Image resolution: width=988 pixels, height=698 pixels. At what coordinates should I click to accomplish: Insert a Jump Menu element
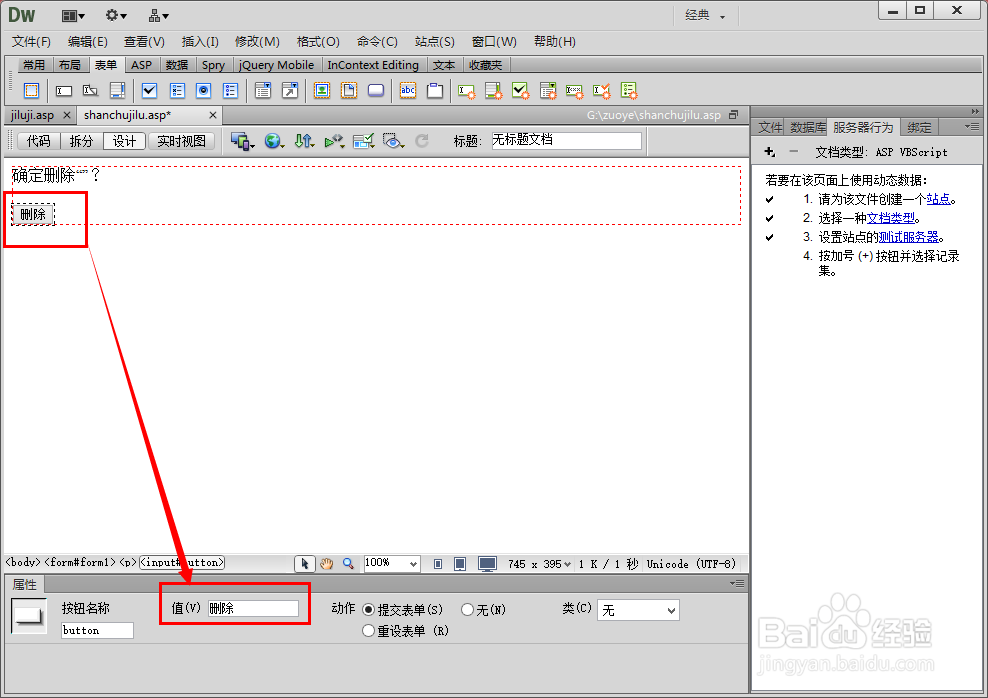click(290, 91)
